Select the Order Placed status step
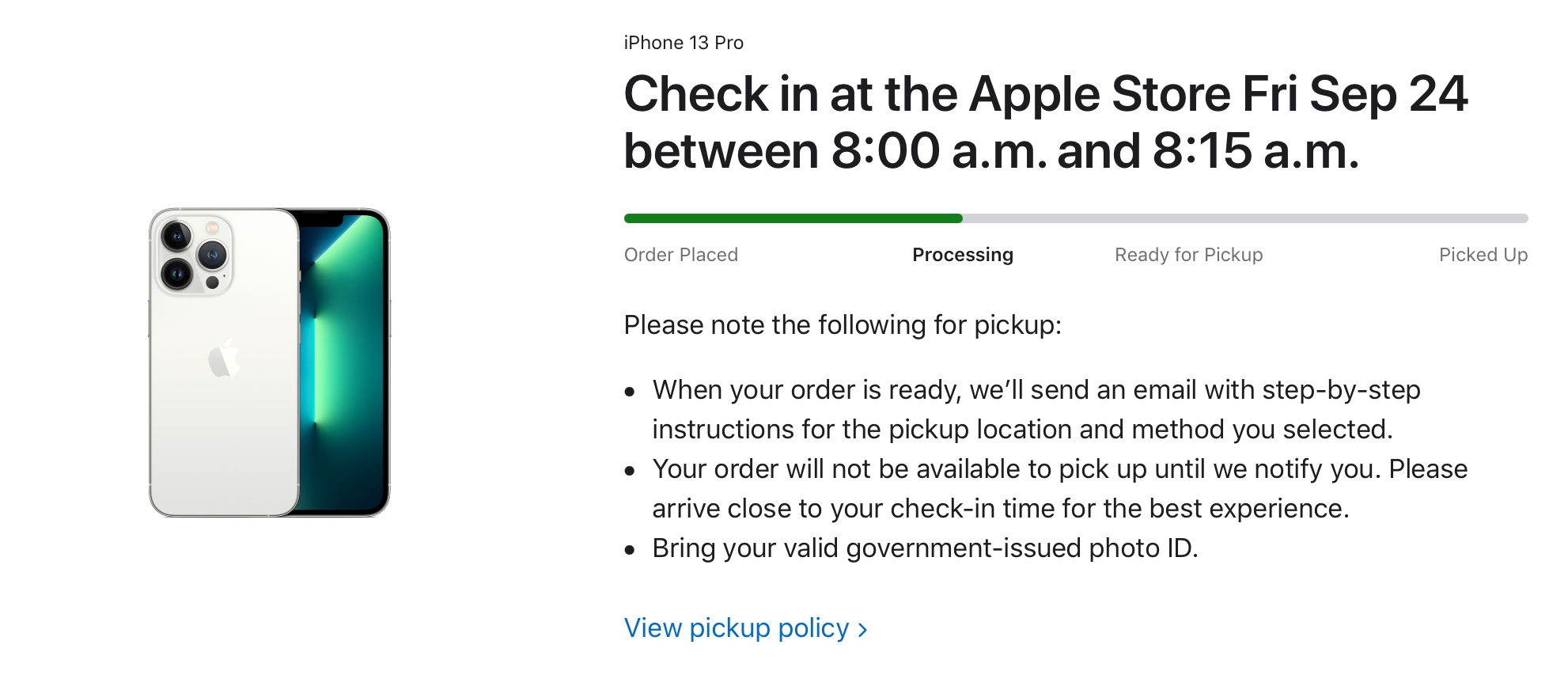The height and width of the screenshot is (690, 1568). 680,255
